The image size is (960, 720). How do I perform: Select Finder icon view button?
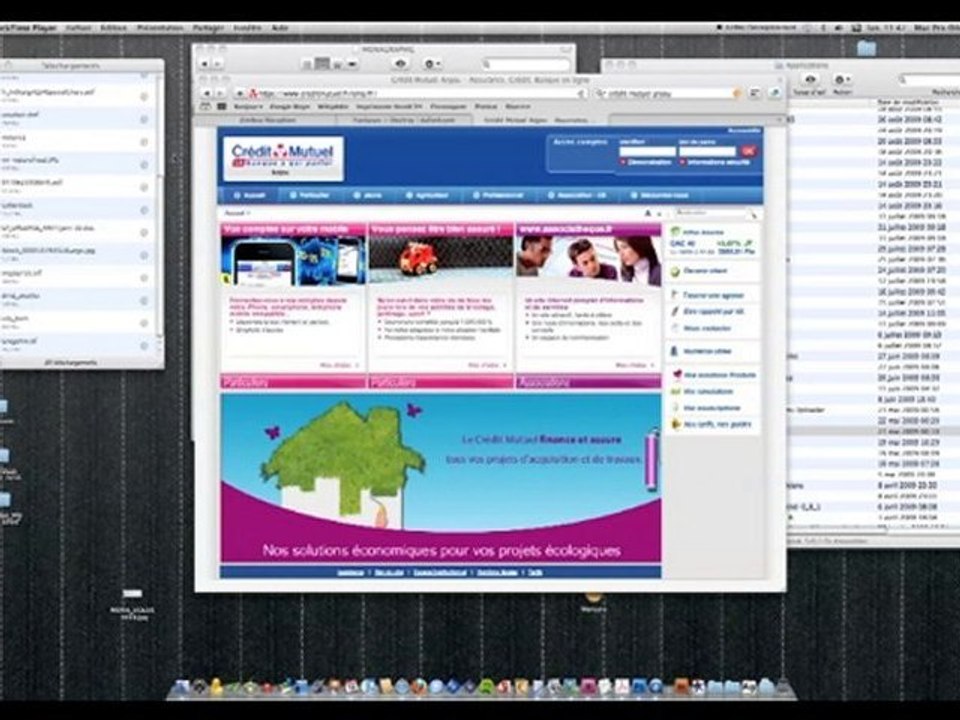[307, 64]
